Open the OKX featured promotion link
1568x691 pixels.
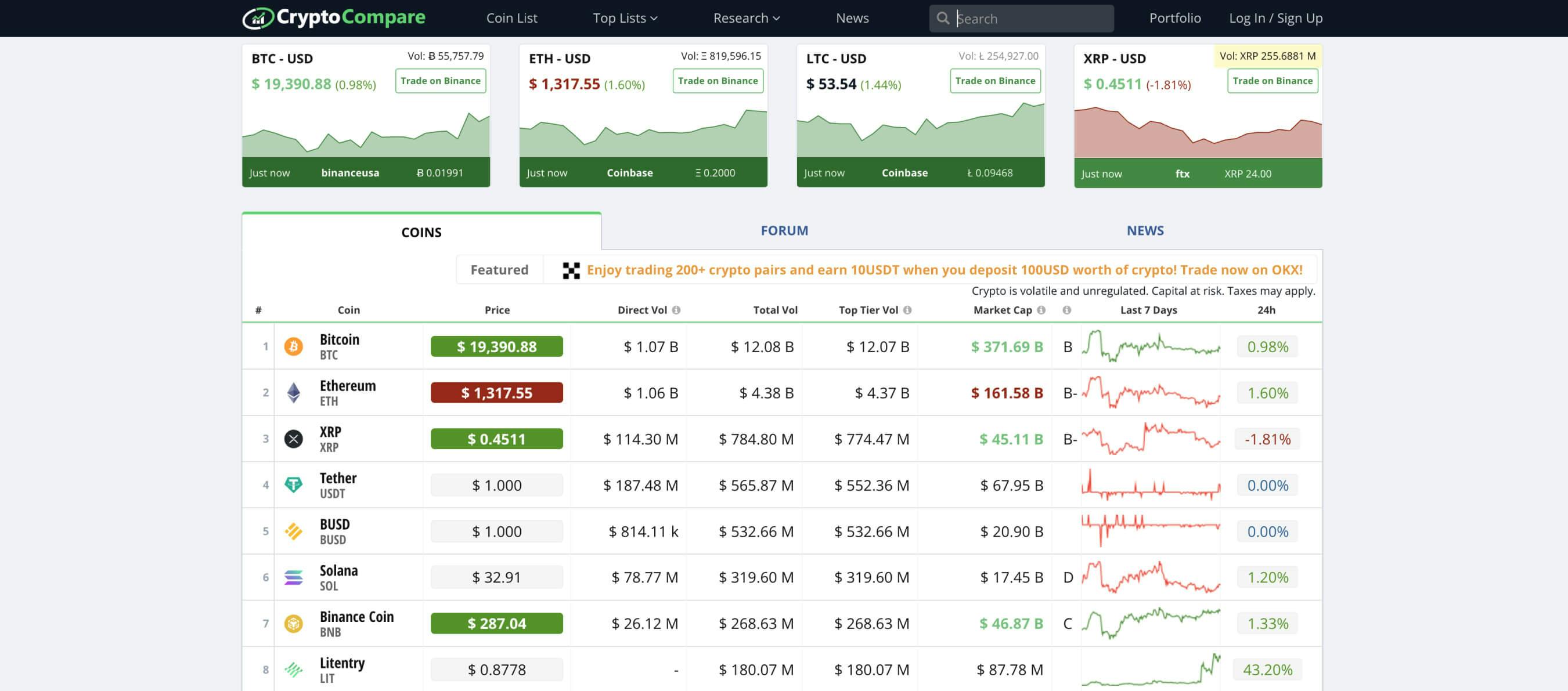pos(945,270)
